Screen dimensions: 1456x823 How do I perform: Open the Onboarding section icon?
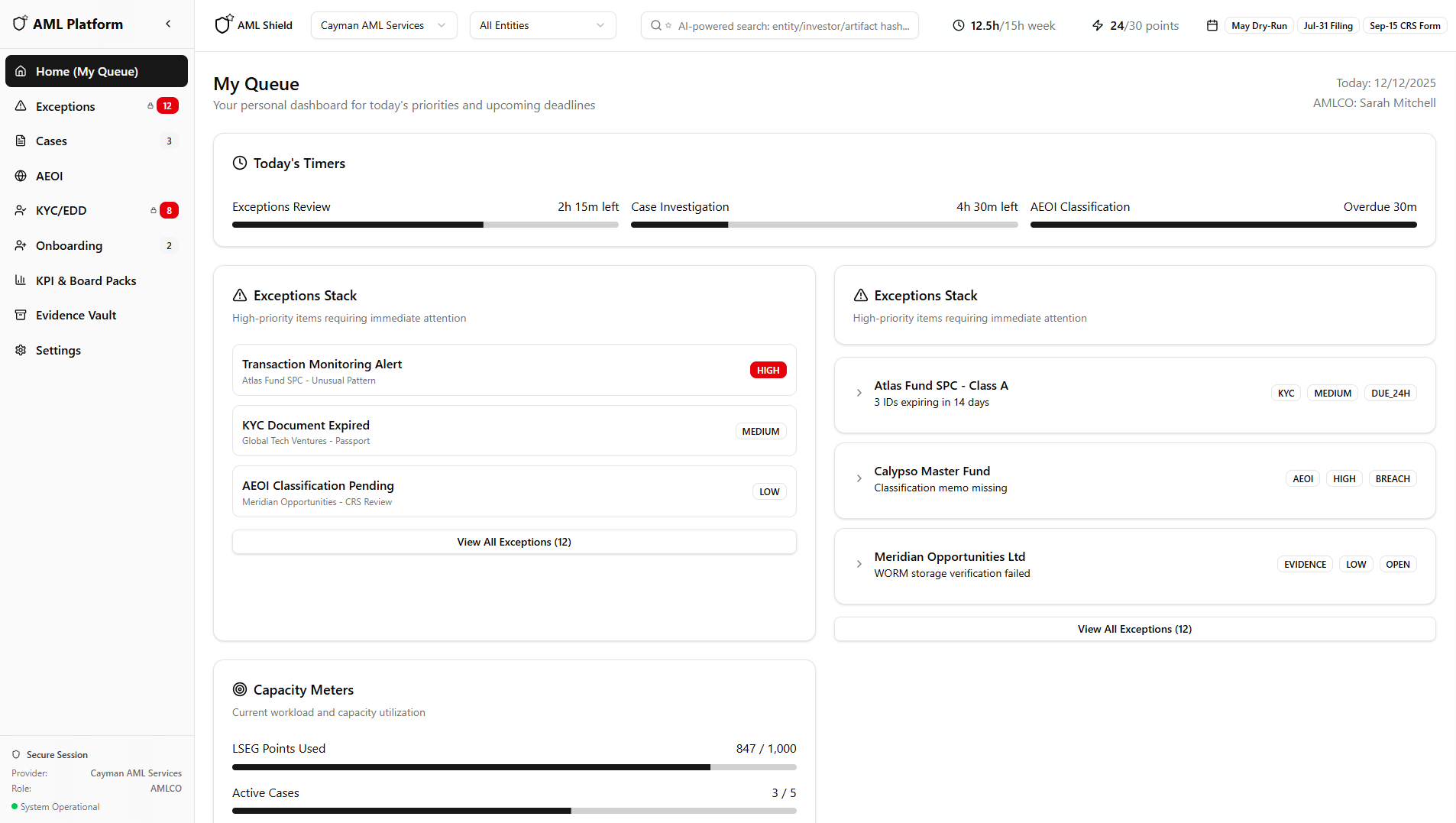(x=21, y=245)
